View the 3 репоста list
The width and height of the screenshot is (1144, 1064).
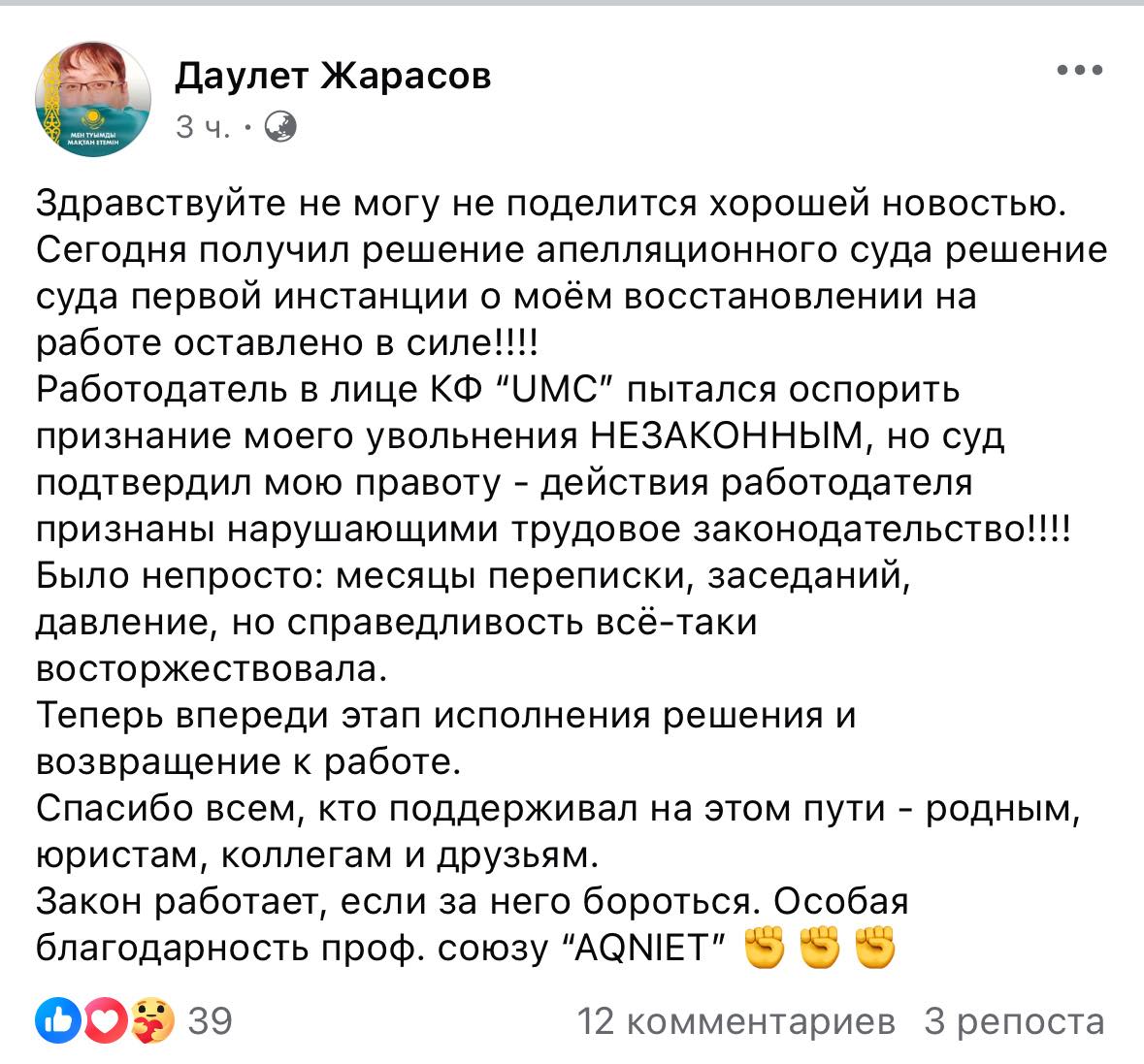(1014, 1021)
